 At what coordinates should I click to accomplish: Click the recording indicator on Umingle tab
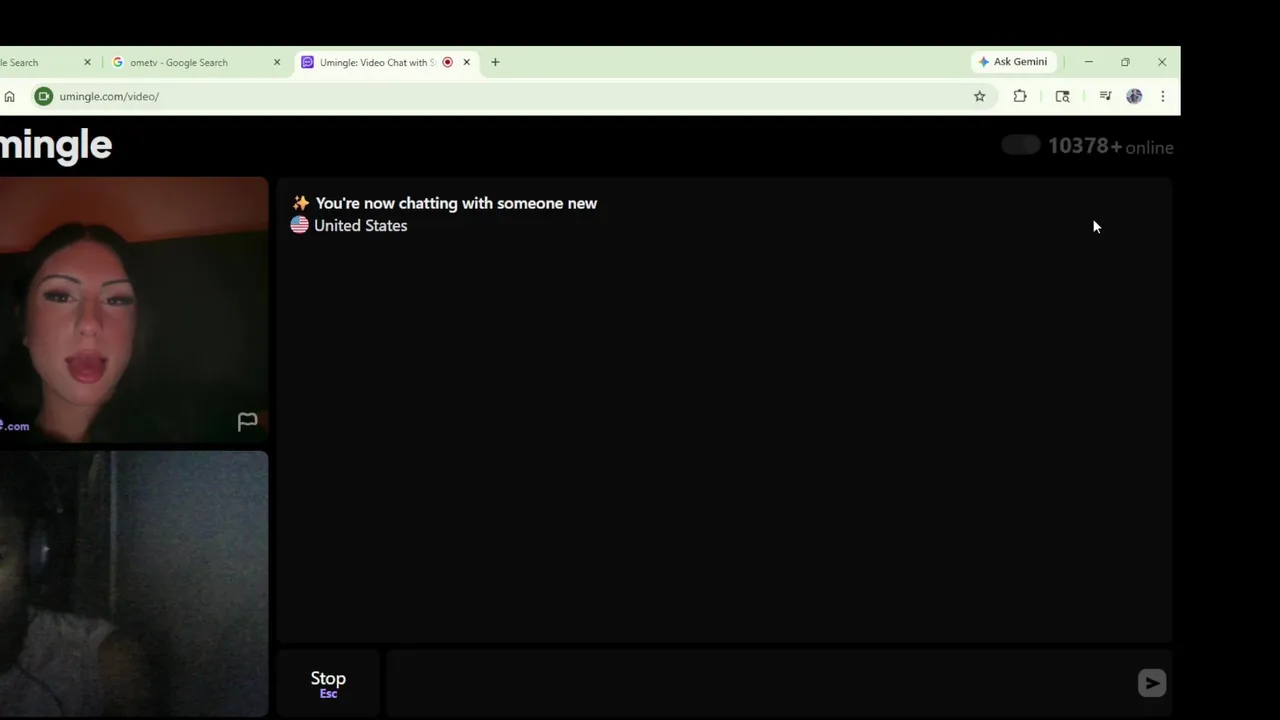447,62
